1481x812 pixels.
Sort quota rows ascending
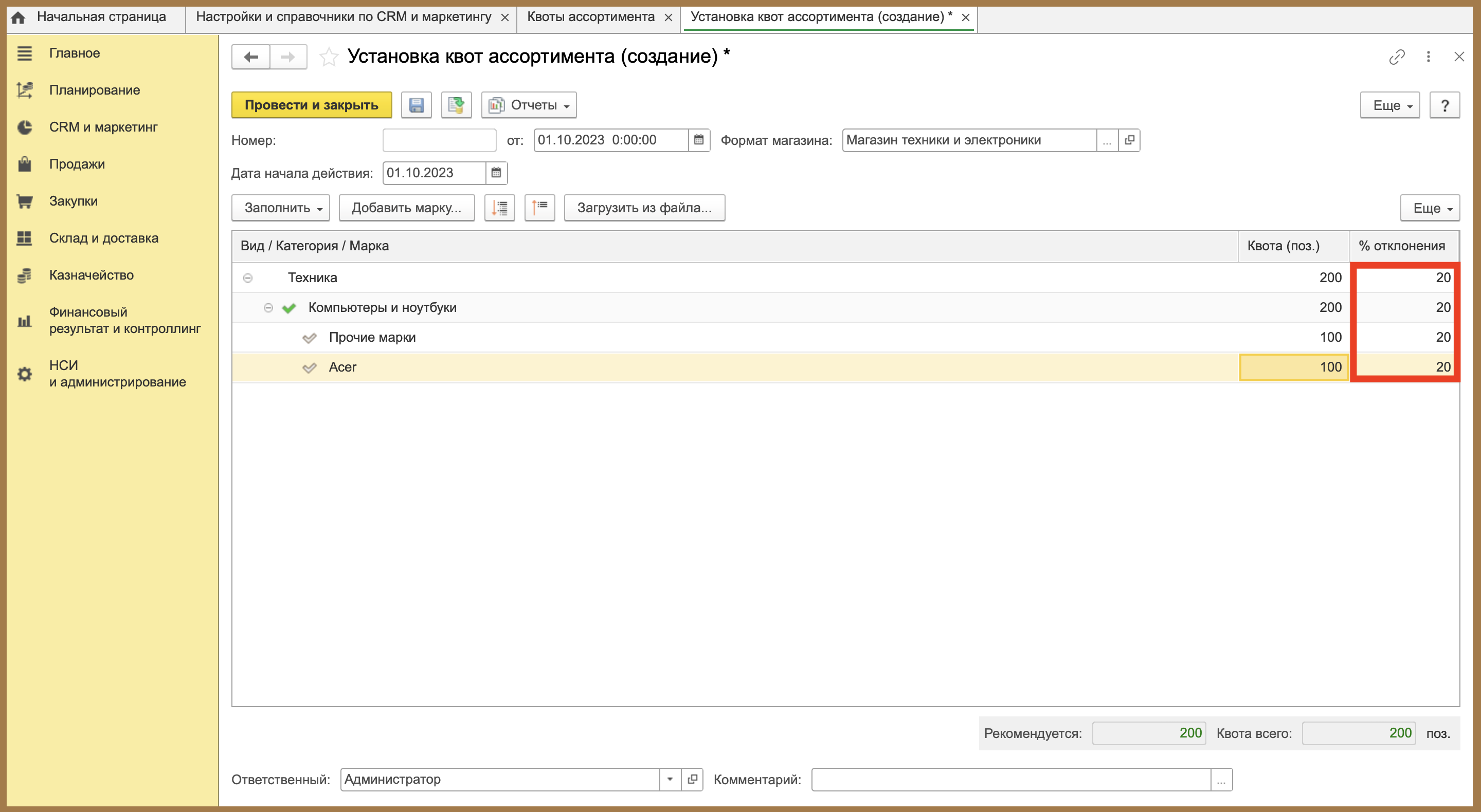539,208
